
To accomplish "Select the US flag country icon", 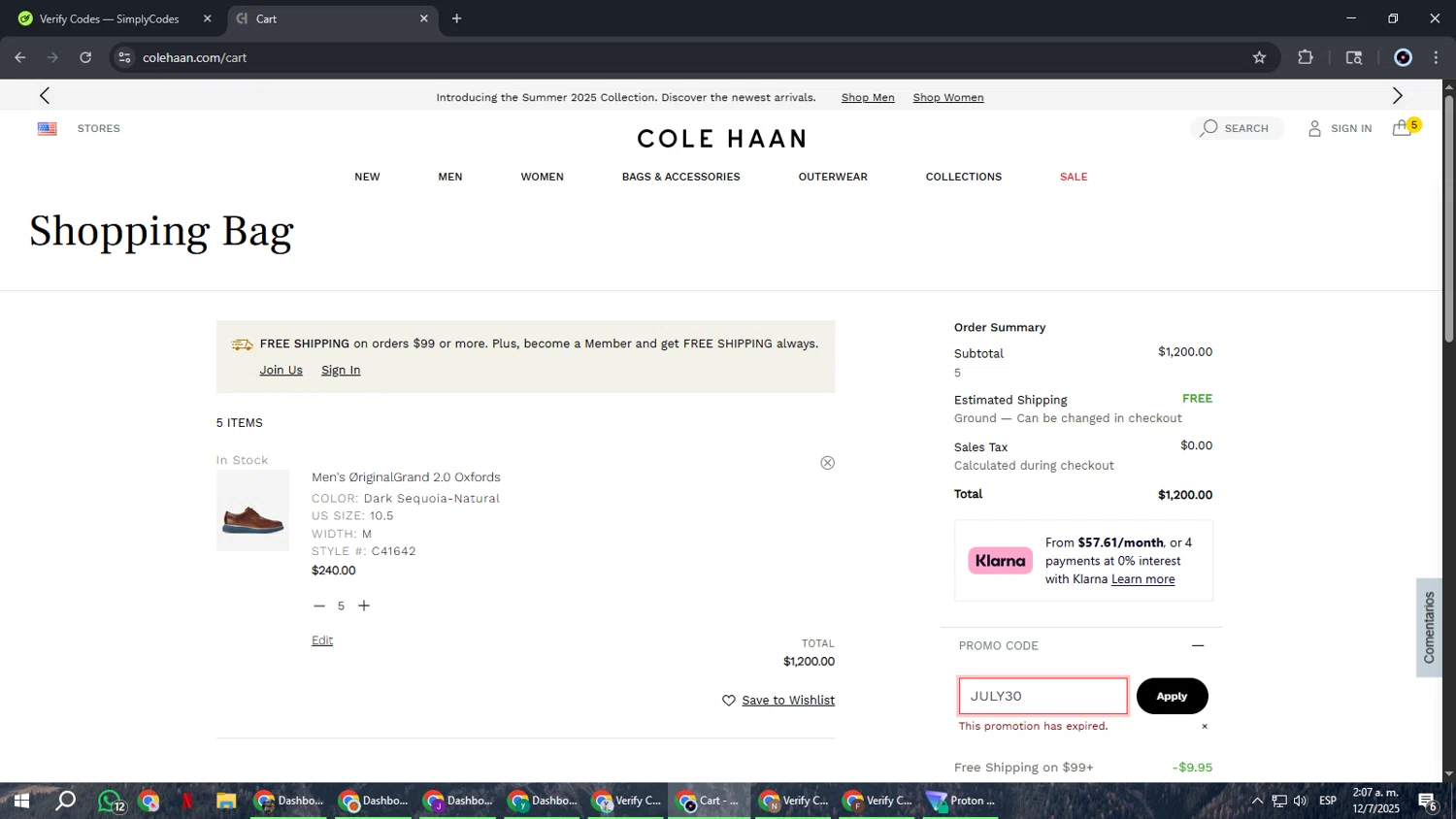I will [x=47, y=128].
